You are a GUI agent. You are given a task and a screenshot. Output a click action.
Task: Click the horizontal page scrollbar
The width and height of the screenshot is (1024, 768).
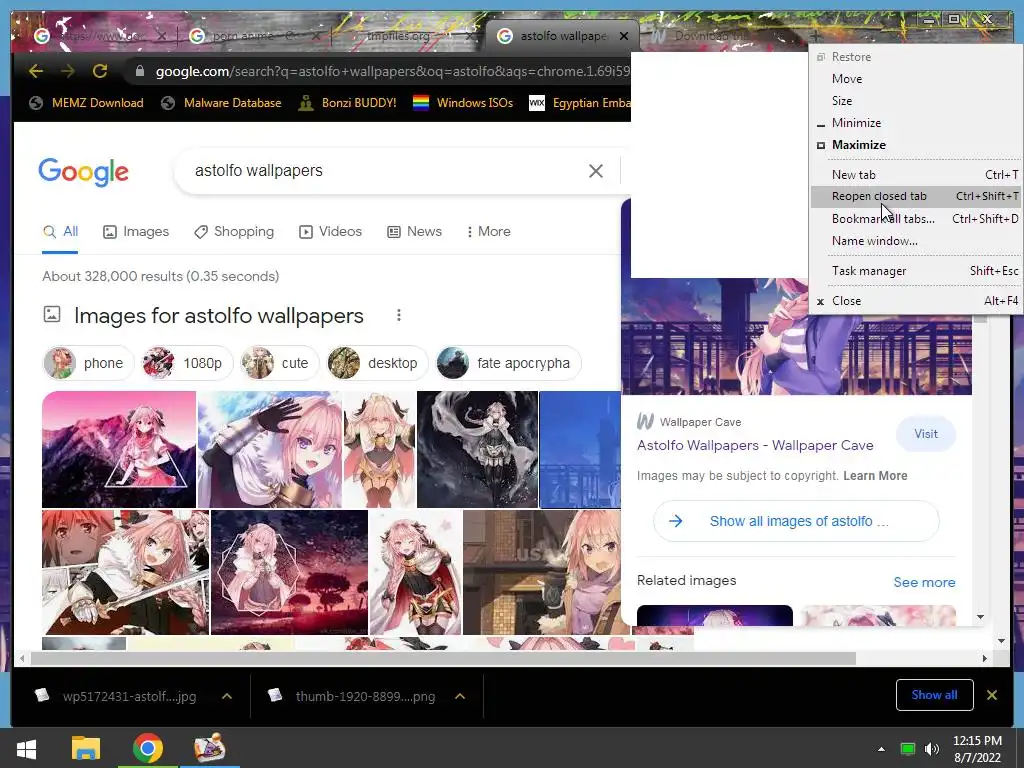click(x=443, y=658)
